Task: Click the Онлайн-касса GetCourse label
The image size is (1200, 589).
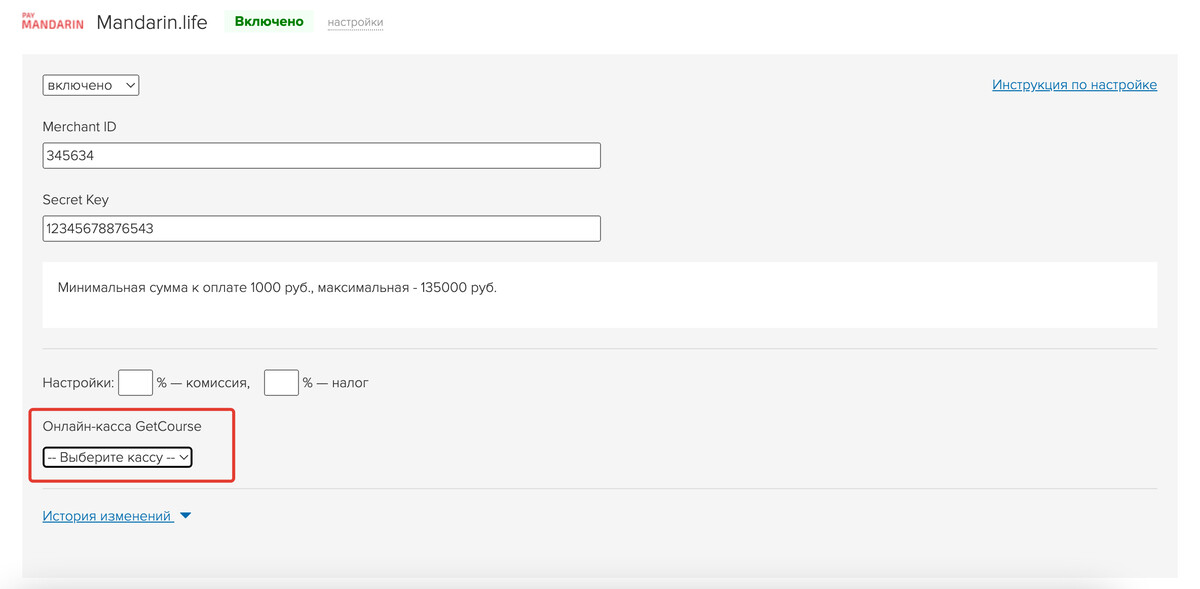Action: pos(122,426)
